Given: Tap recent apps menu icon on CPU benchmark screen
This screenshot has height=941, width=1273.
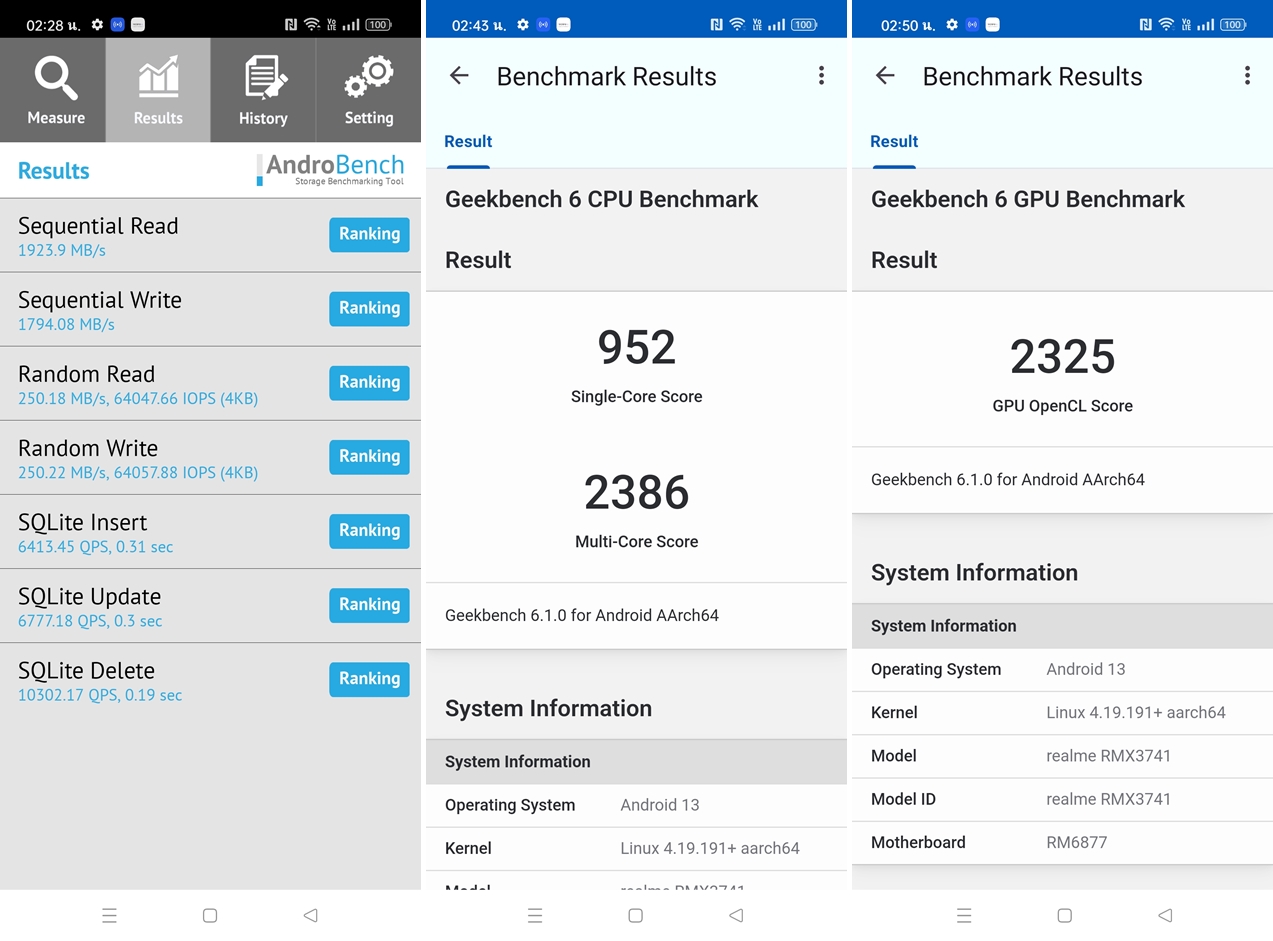Looking at the screenshot, I should [x=535, y=915].
